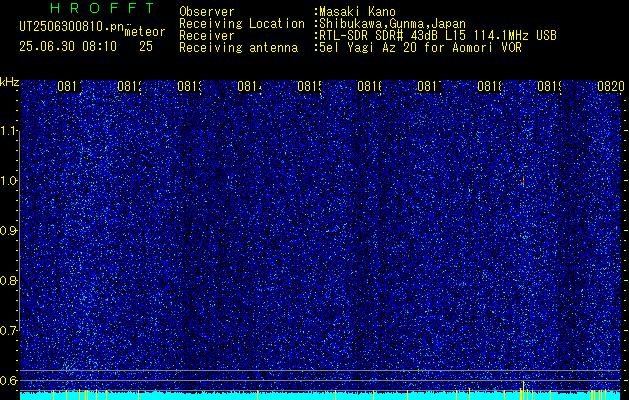Click the tallest yellow spike in the amplitude strip
The image size is (629, 400).
pos(523,390)
